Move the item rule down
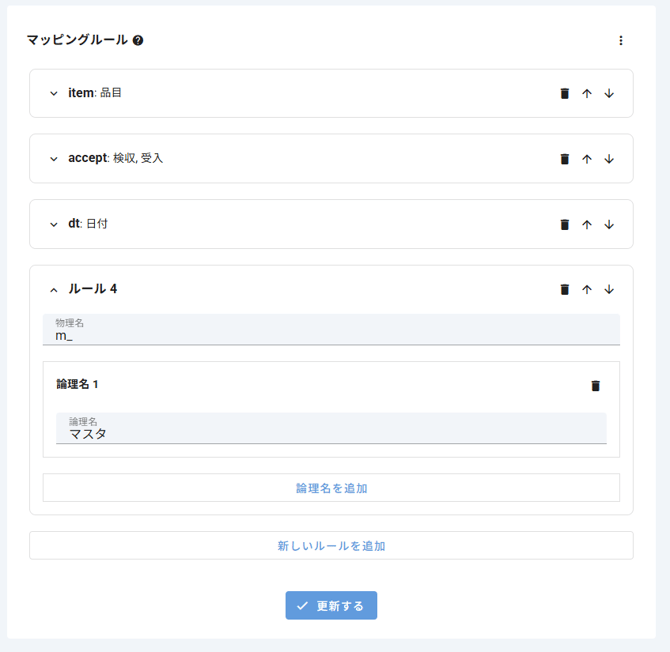670x652 pixels. [609, 94]
